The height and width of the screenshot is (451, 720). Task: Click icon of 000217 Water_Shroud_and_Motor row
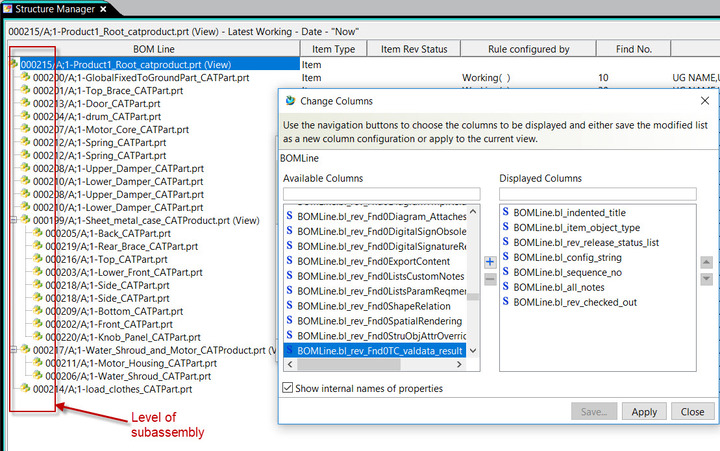[x=25, y=350]
